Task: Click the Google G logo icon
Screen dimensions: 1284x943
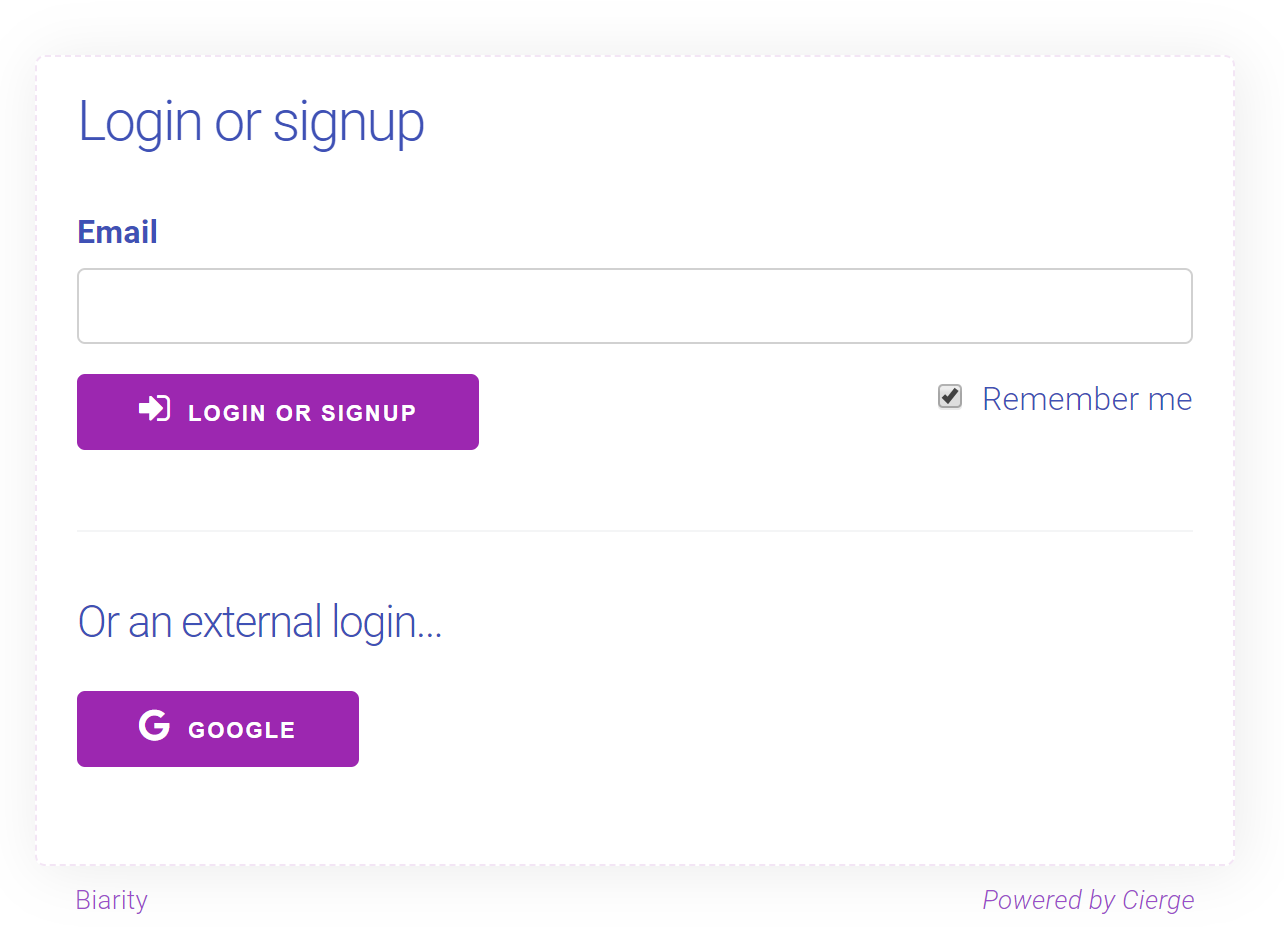Action: click(154, 726)
